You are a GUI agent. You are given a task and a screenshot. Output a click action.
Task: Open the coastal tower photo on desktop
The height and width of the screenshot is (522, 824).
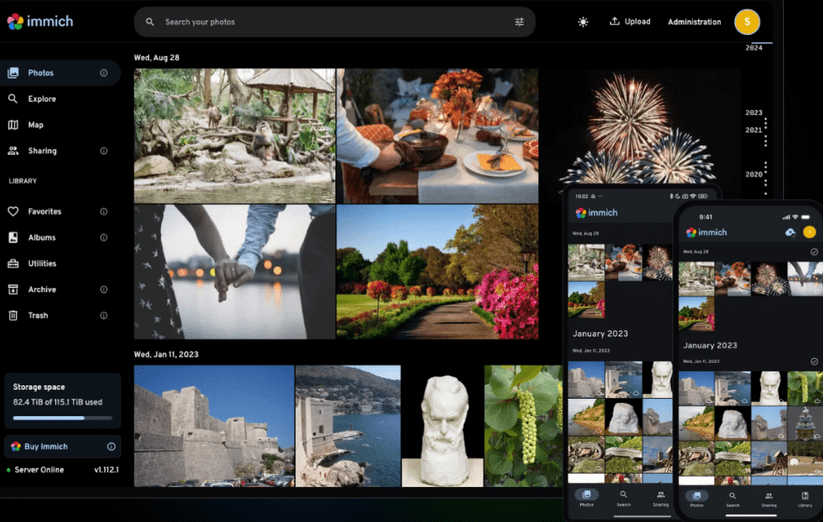click(x=348, y=426)
